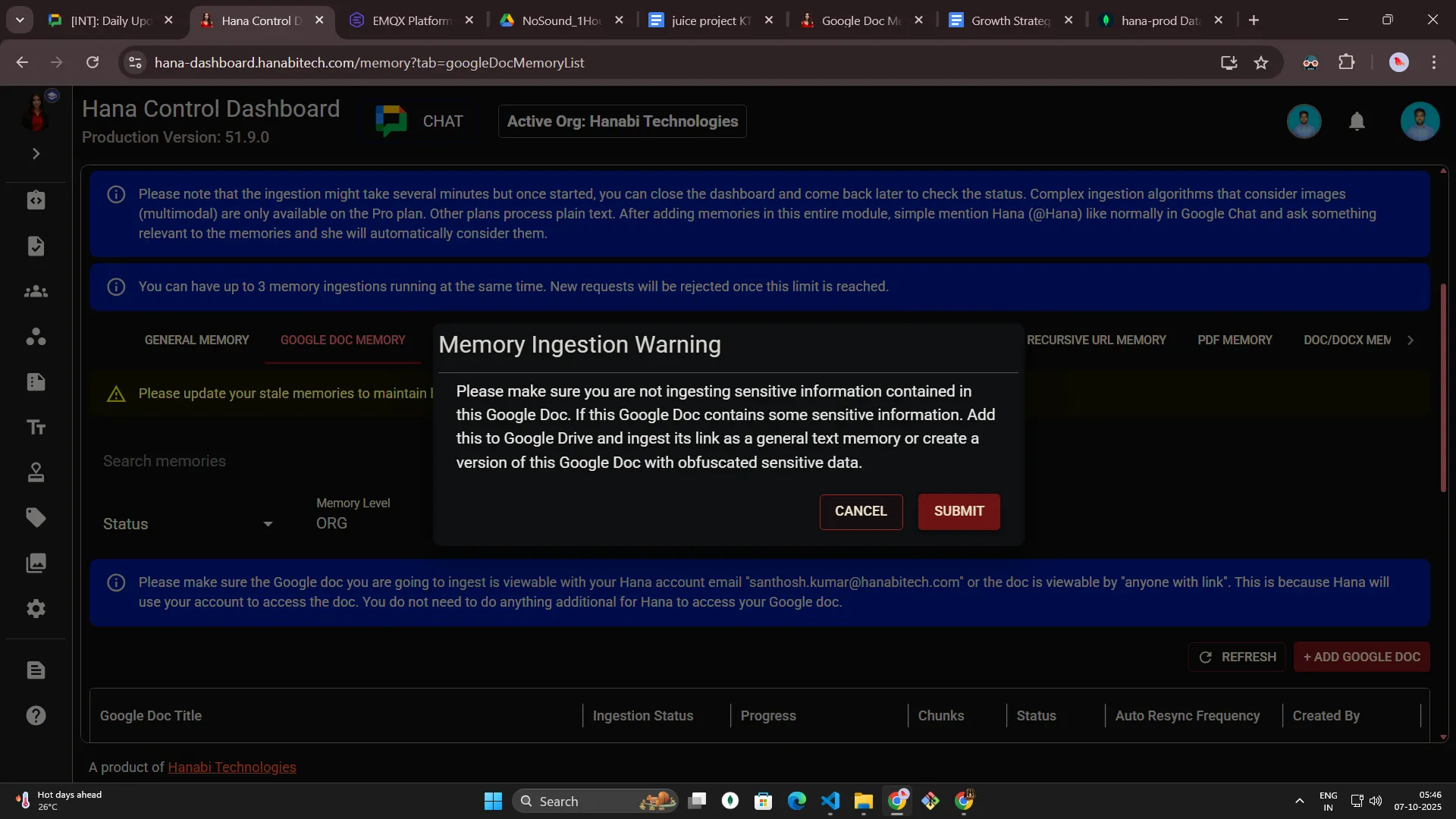The image size is (1456, 819).
Task: Click the text format Tt sidebar icon
Action: (x=36, y=428)
